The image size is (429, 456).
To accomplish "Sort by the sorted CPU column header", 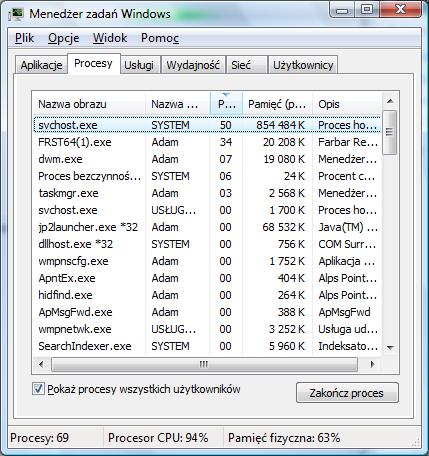I will 226,104.
